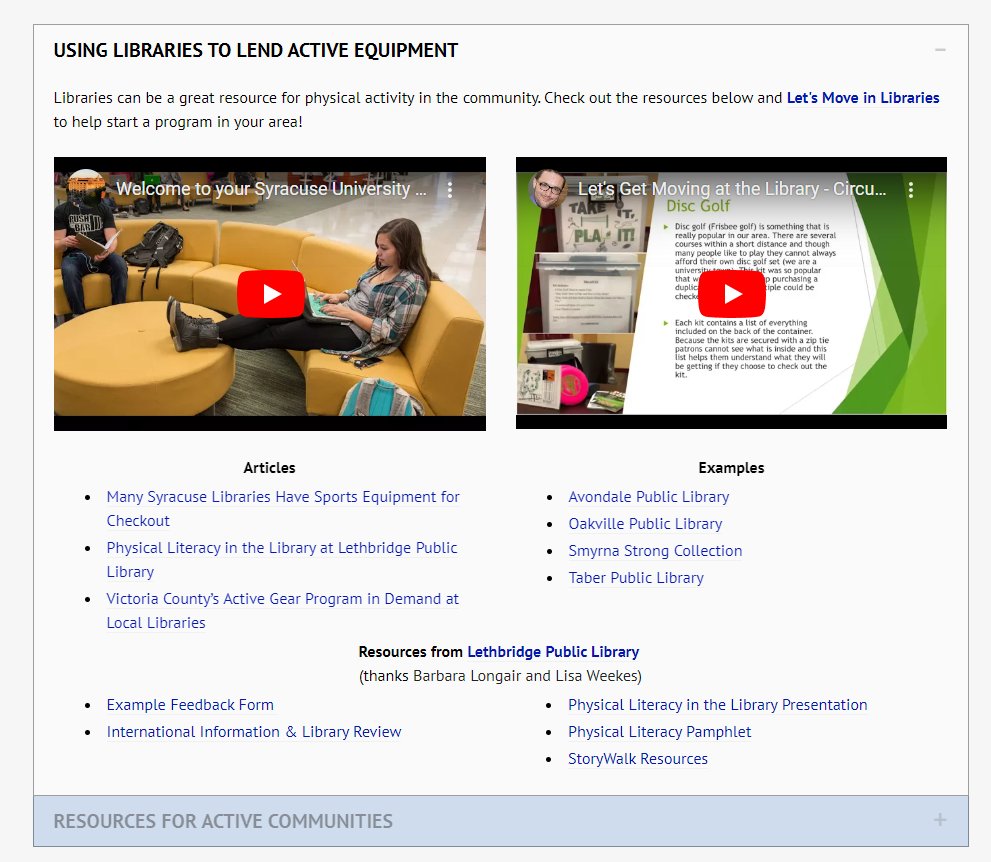Visit the Avondale Public Library example
This screenshot has height=862, width=991.
648,497
